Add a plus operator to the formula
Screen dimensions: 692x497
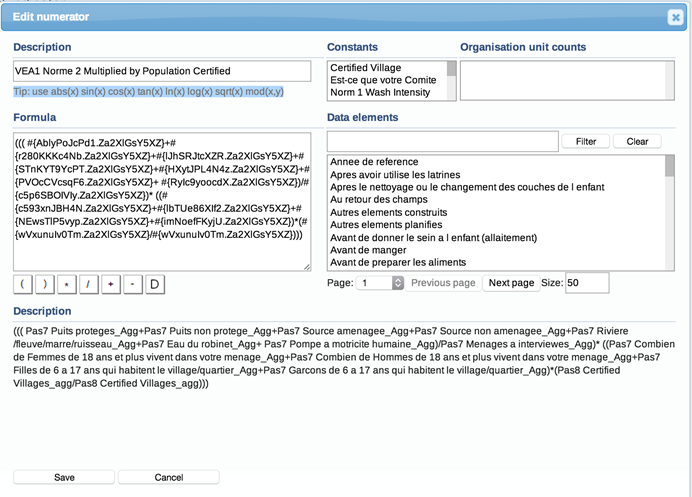[111, 286]
